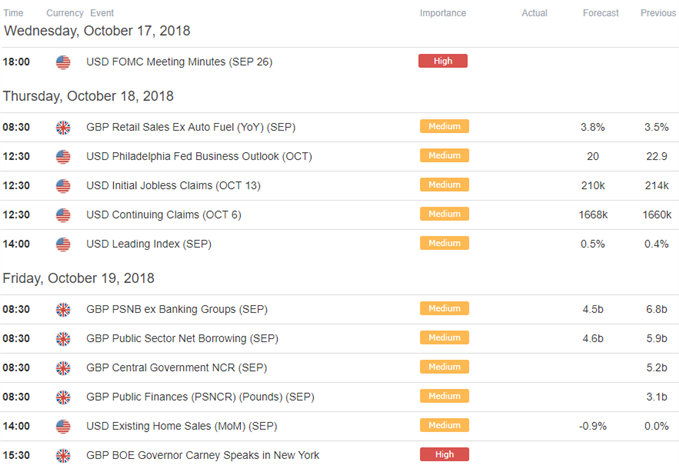Image resolution: width=679 pixels, height=468 pixels.
Task: Click the Importance column header
Action: tap(443, 13)
